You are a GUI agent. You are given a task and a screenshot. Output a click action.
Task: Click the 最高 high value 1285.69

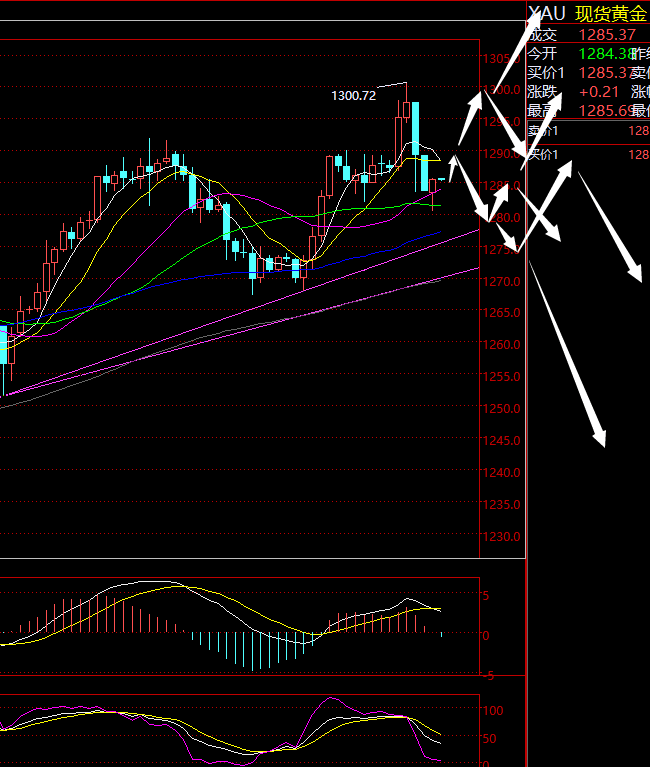[606, 111]
